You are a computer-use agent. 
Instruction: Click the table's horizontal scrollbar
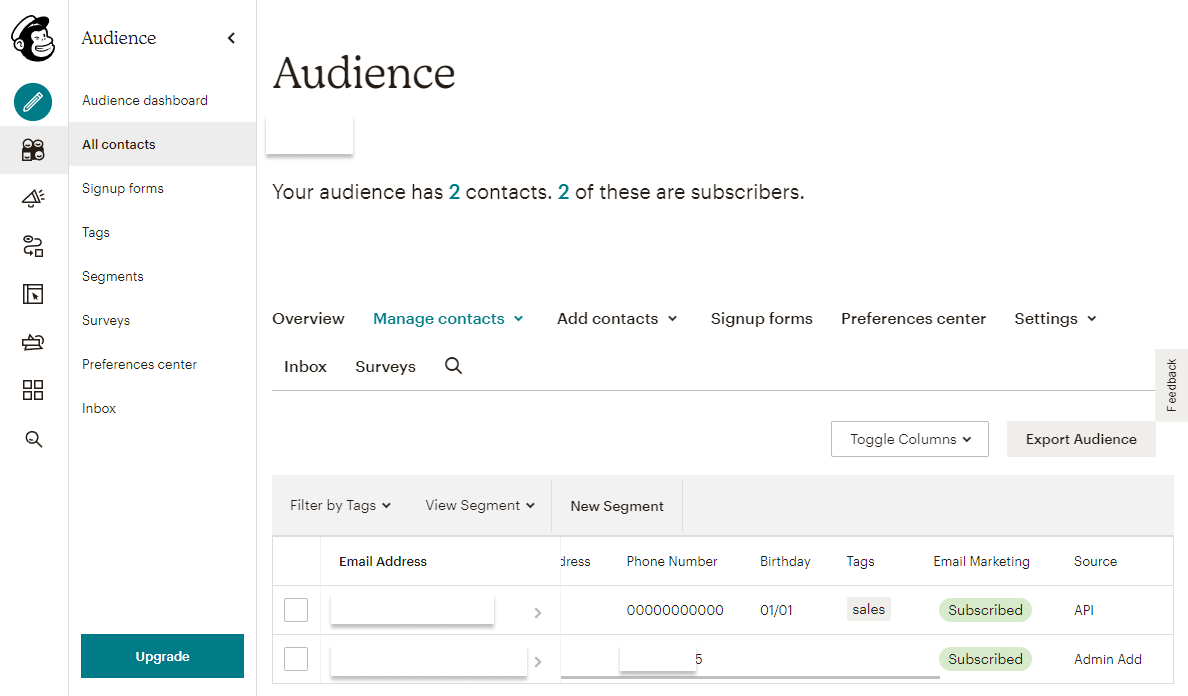[750, 677]
